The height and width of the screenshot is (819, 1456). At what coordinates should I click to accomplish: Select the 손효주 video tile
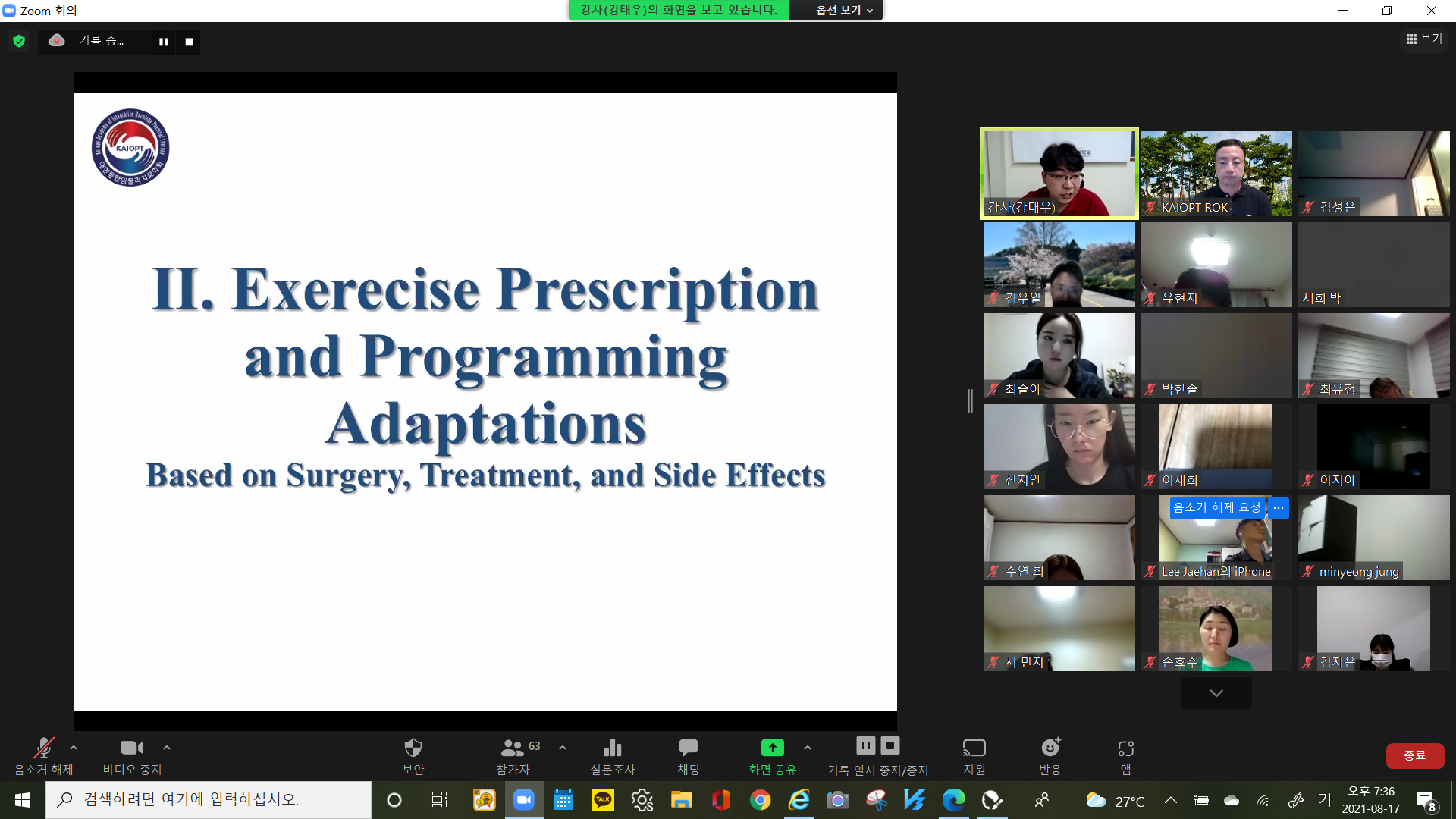coord(1216,629)
